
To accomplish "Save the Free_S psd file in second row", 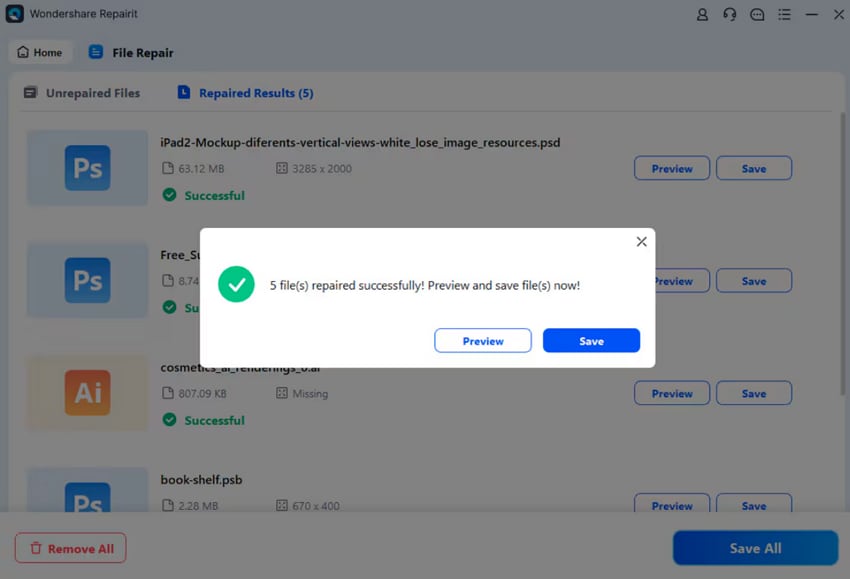I will point(754,281).
